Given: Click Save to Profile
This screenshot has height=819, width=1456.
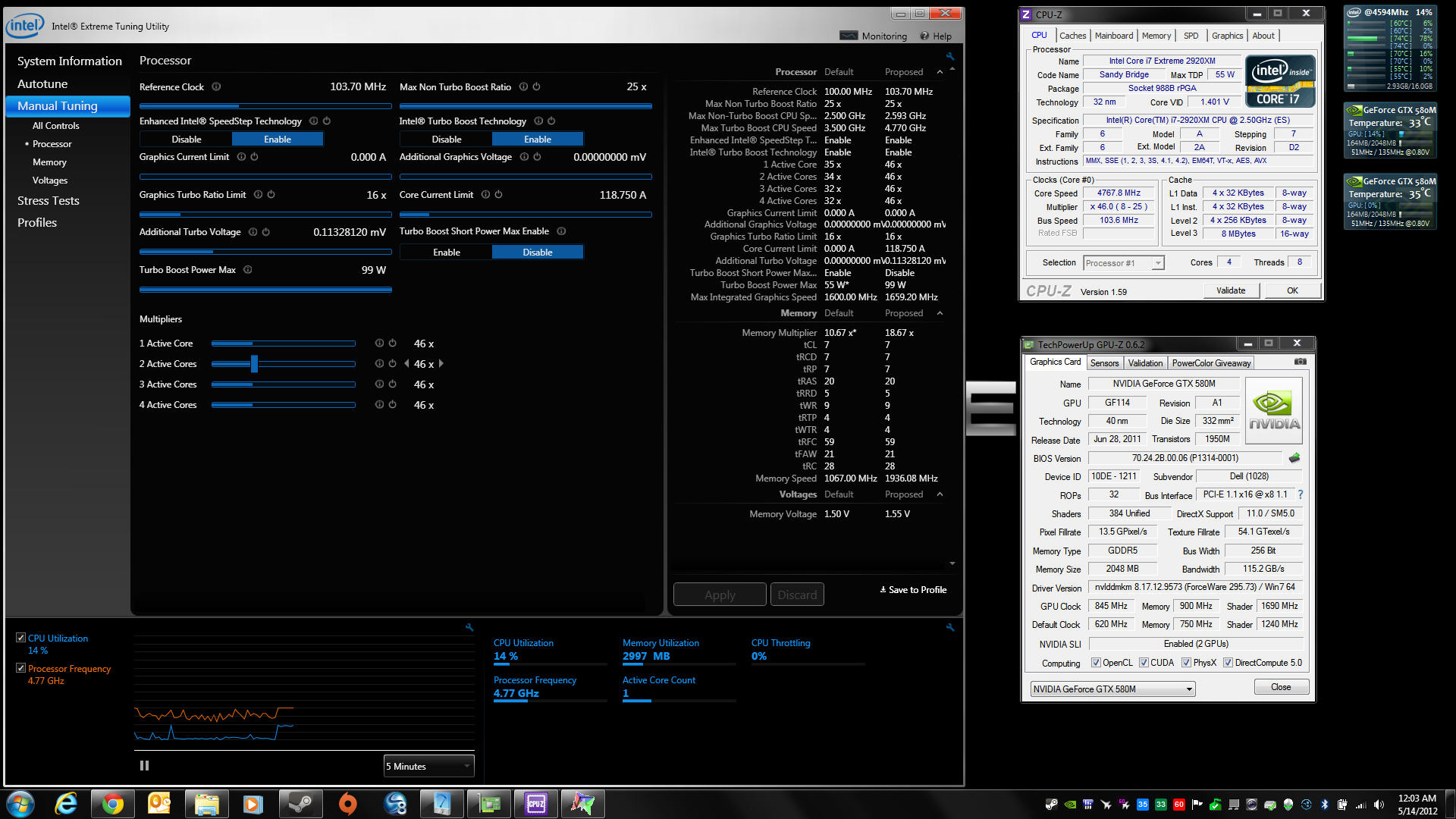Looking at the screenshot, I should pyautogui.click(x=913, y=590).
